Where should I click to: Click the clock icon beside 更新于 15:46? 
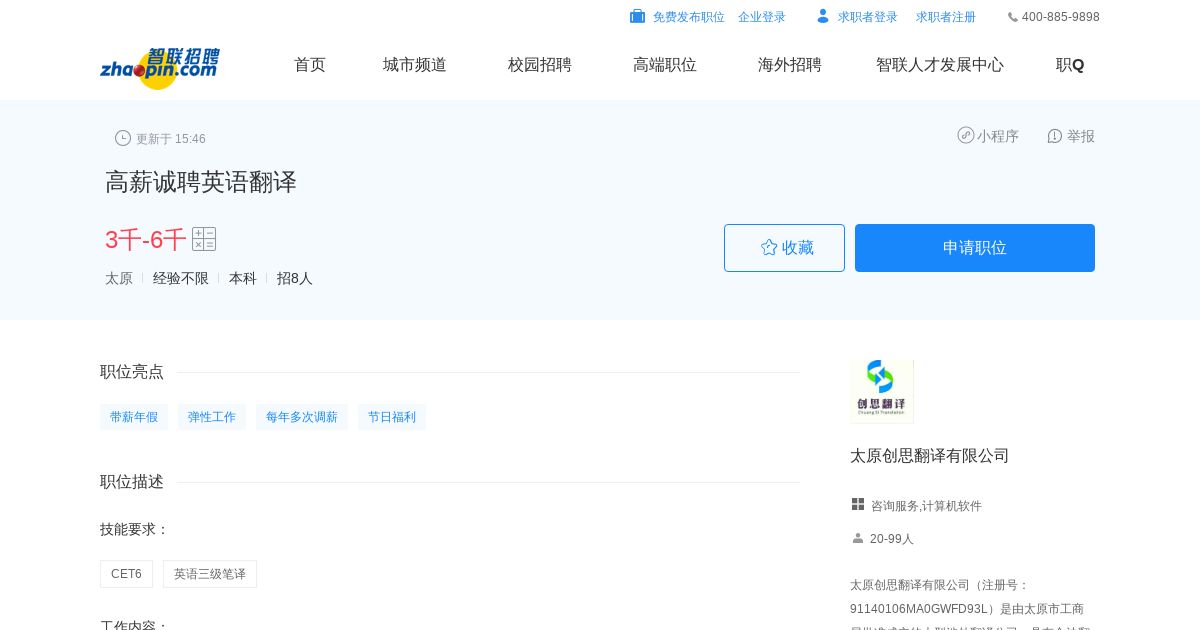pos(123,138)
